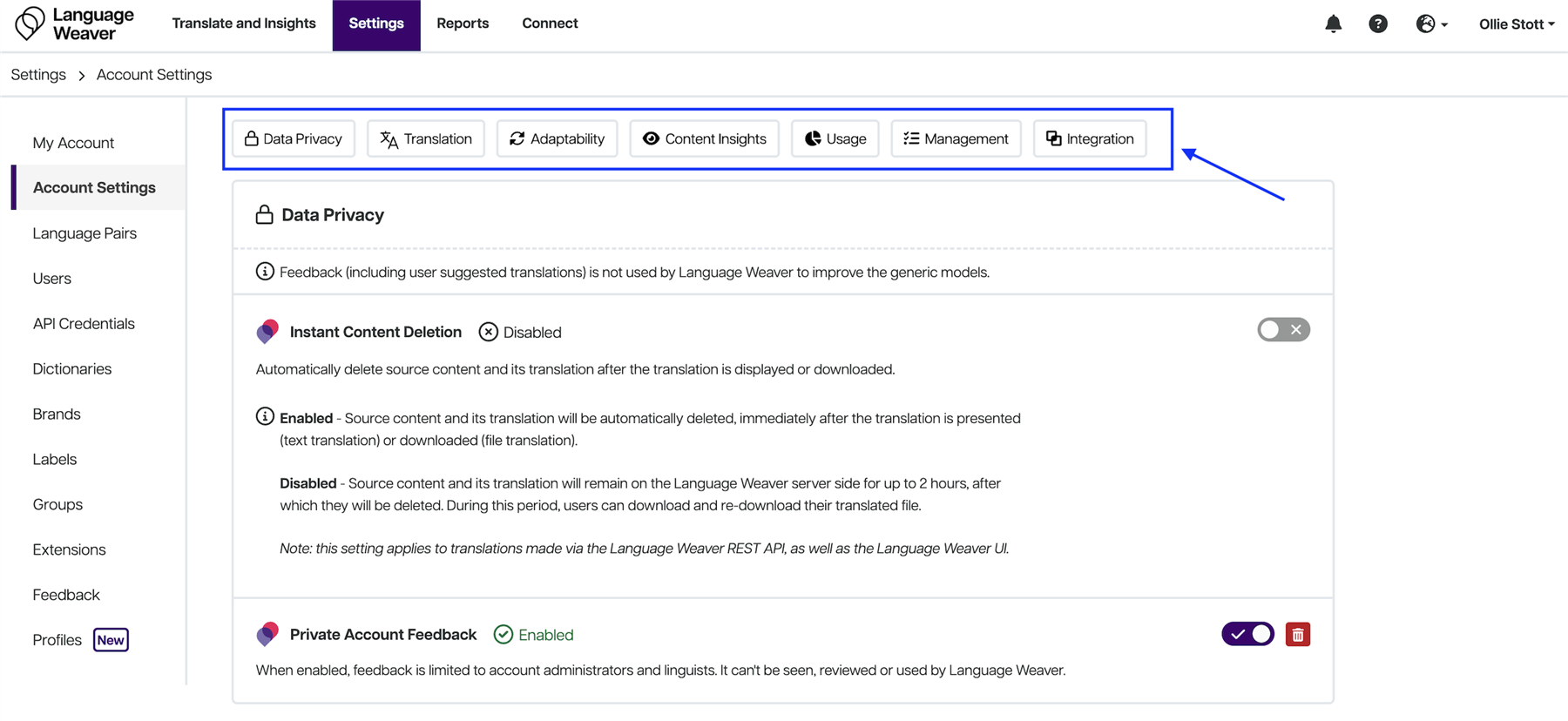
Task: Disable the Private Account Feedback toggle
Action: (1247, 635)
